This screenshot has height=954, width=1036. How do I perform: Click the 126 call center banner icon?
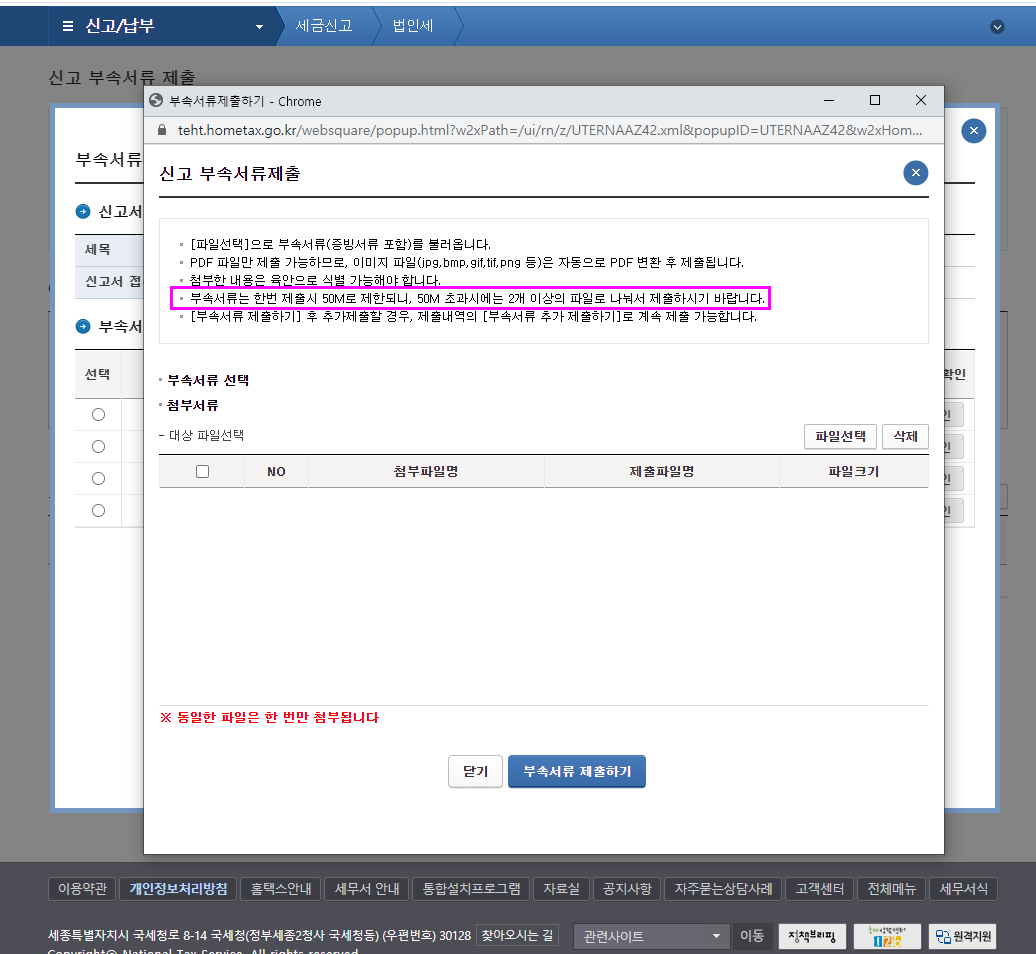click(x=887, y=937)
